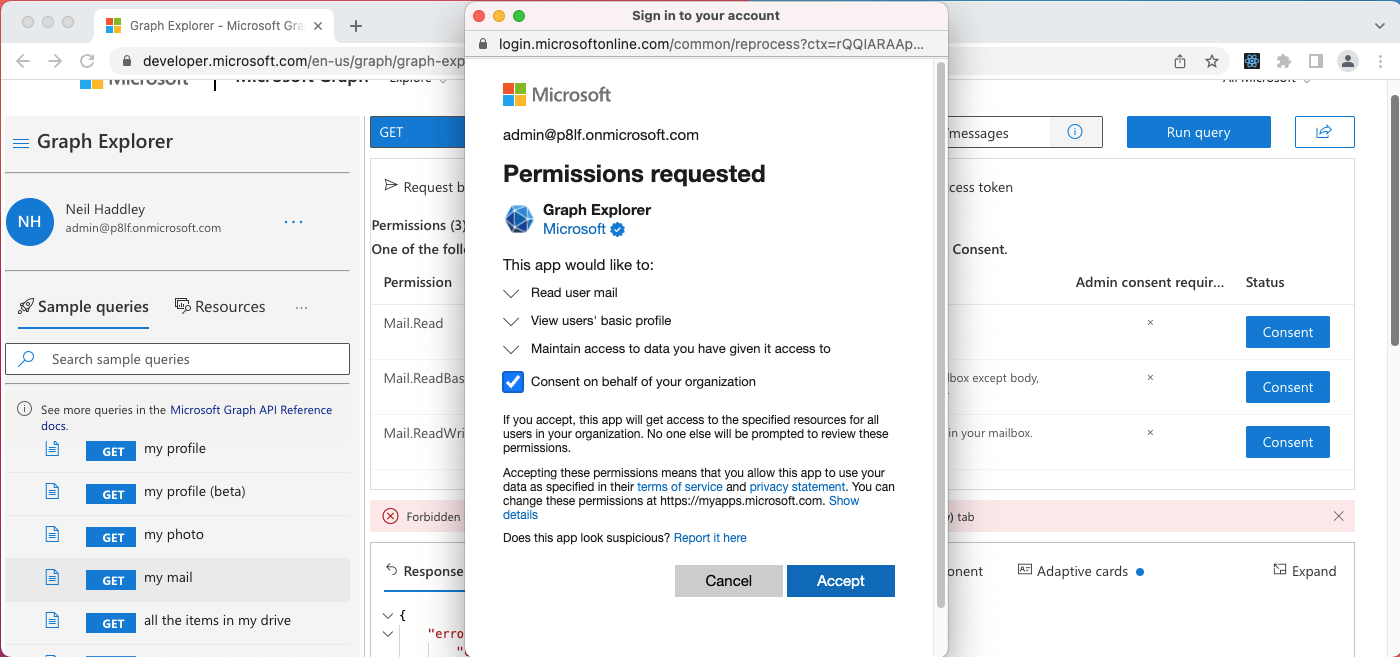Open the Adaptive cards tab
This screenshot has width=1400, height=657.
click(1080, 571)
